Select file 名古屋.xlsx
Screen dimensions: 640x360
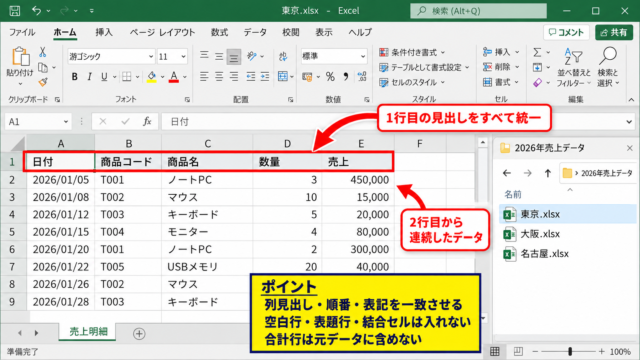[x=567, y=254]
